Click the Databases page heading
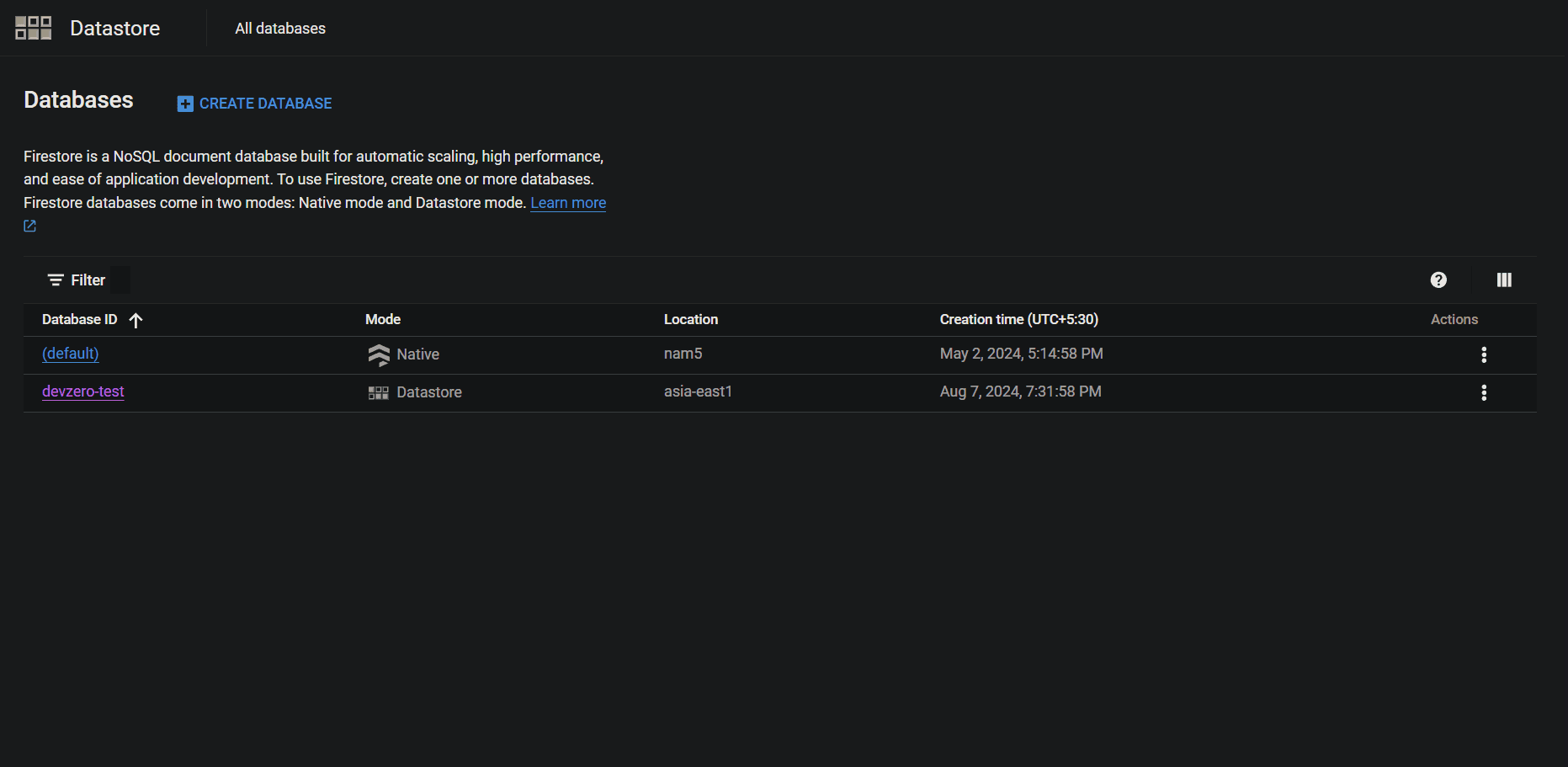Viewport: 1568px width, 767px height. (78, 100)
